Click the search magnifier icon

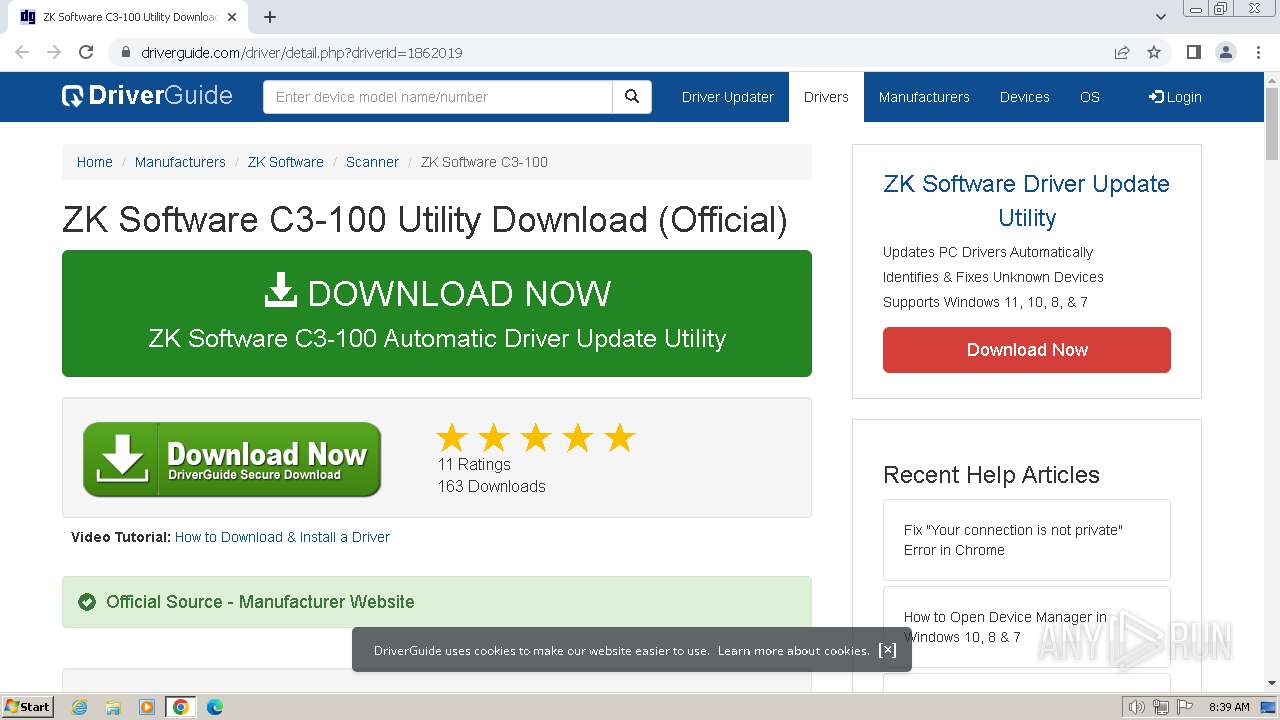[x=632, y=97]
